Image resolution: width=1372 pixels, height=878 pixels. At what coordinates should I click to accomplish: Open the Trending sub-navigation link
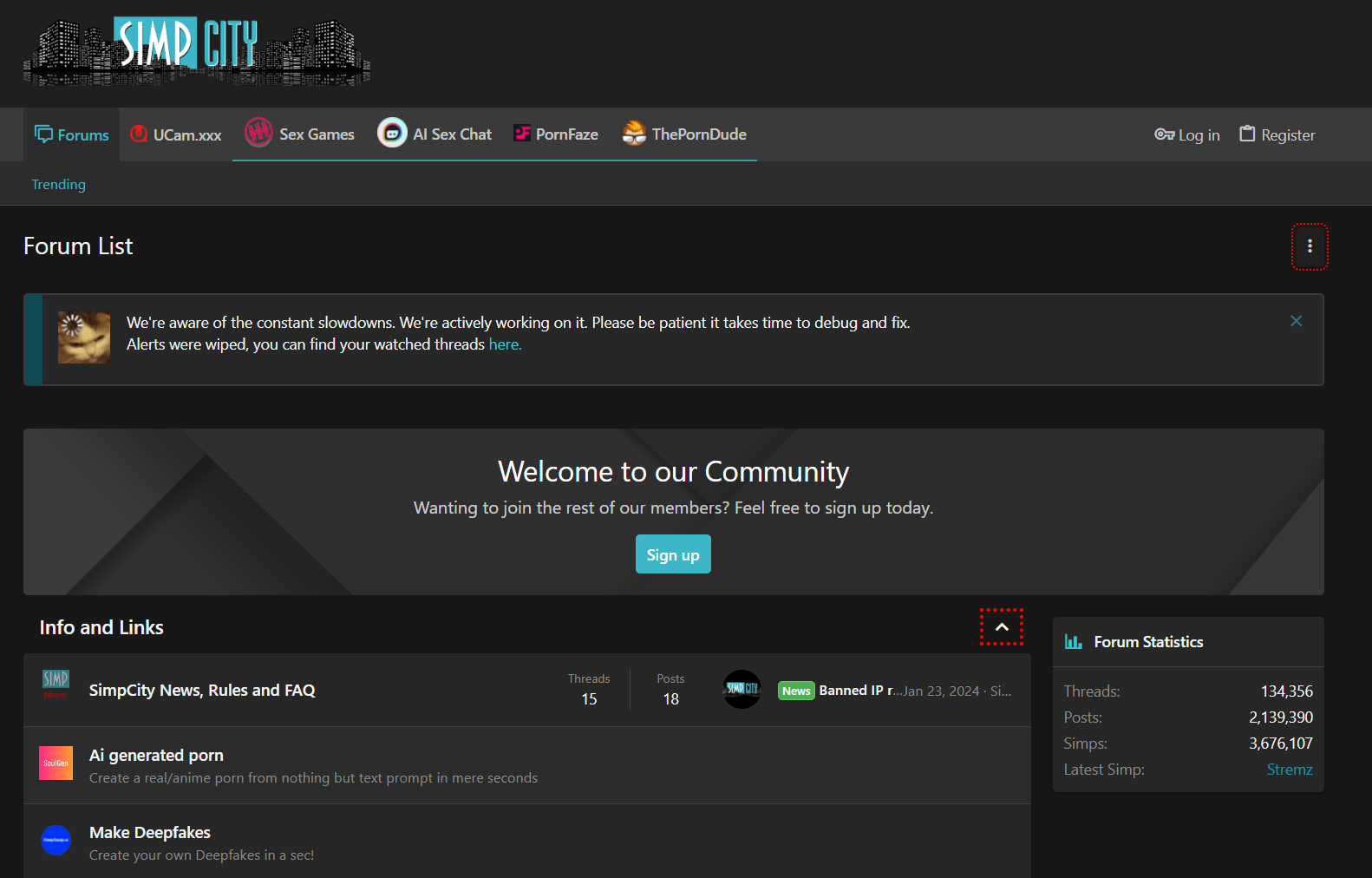click(x=58, y=184)
